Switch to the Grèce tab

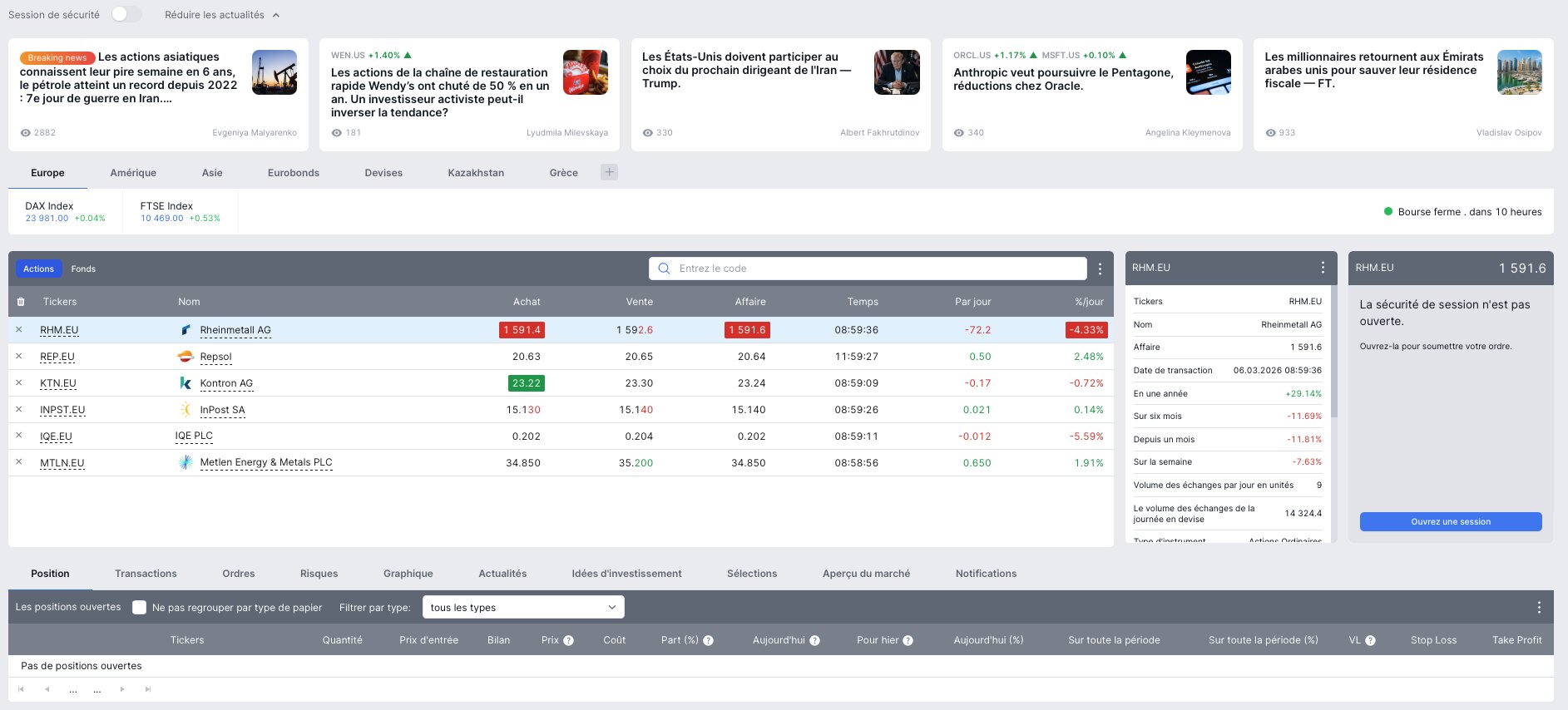(x=564, y=173)
